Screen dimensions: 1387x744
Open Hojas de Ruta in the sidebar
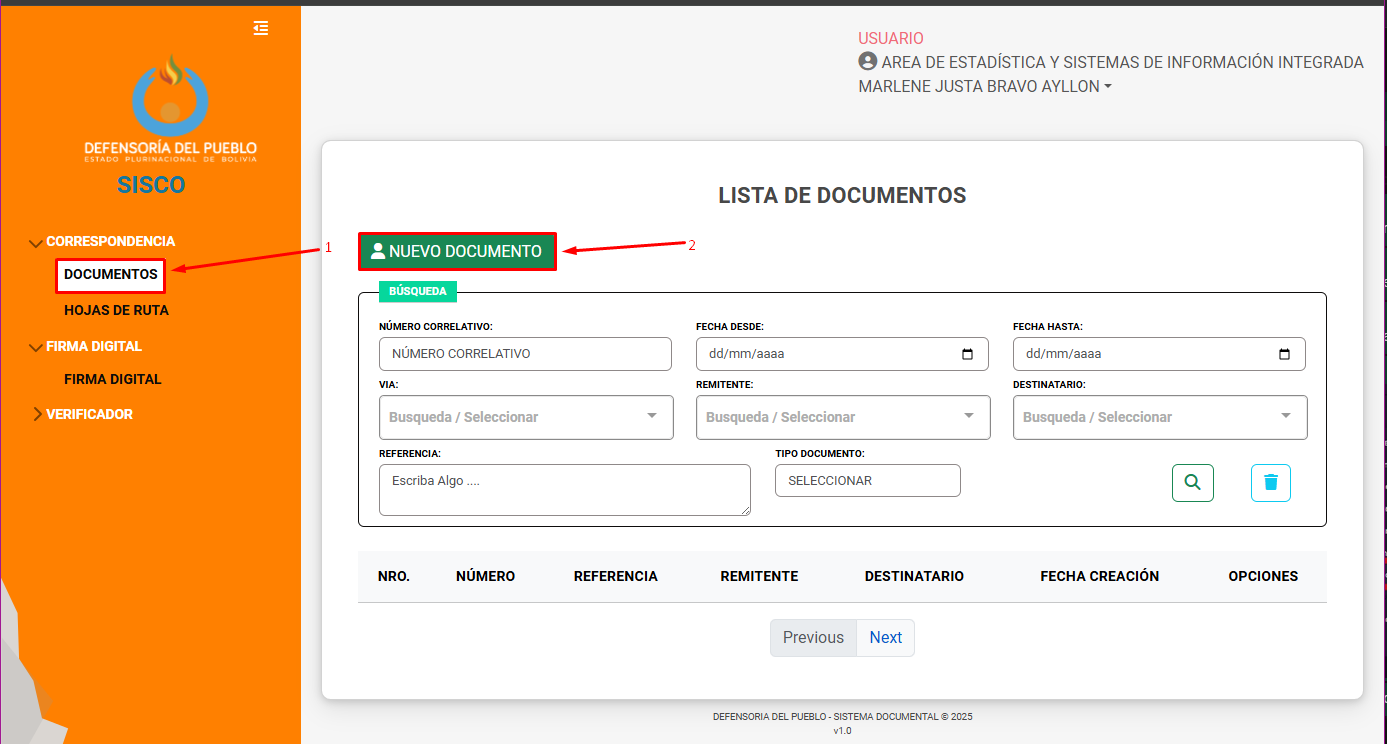[x=116, y=311]
